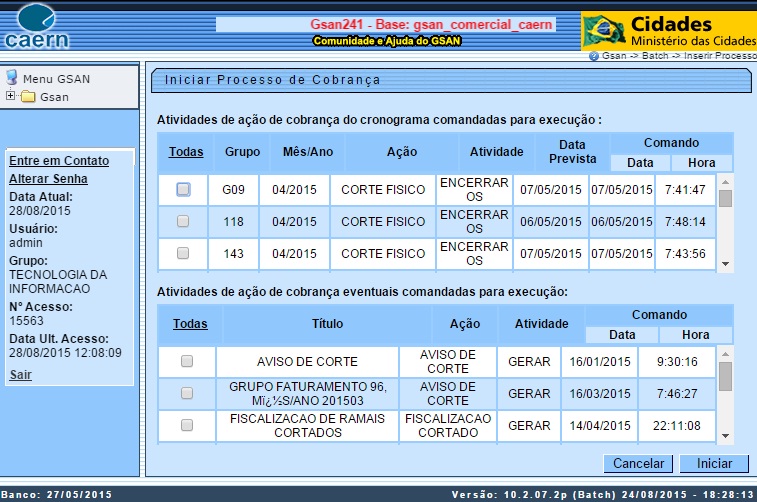The width and height of the screenshot is (757, 502).
Task: Click the caern logo
Action: click(x=38, y=27)
